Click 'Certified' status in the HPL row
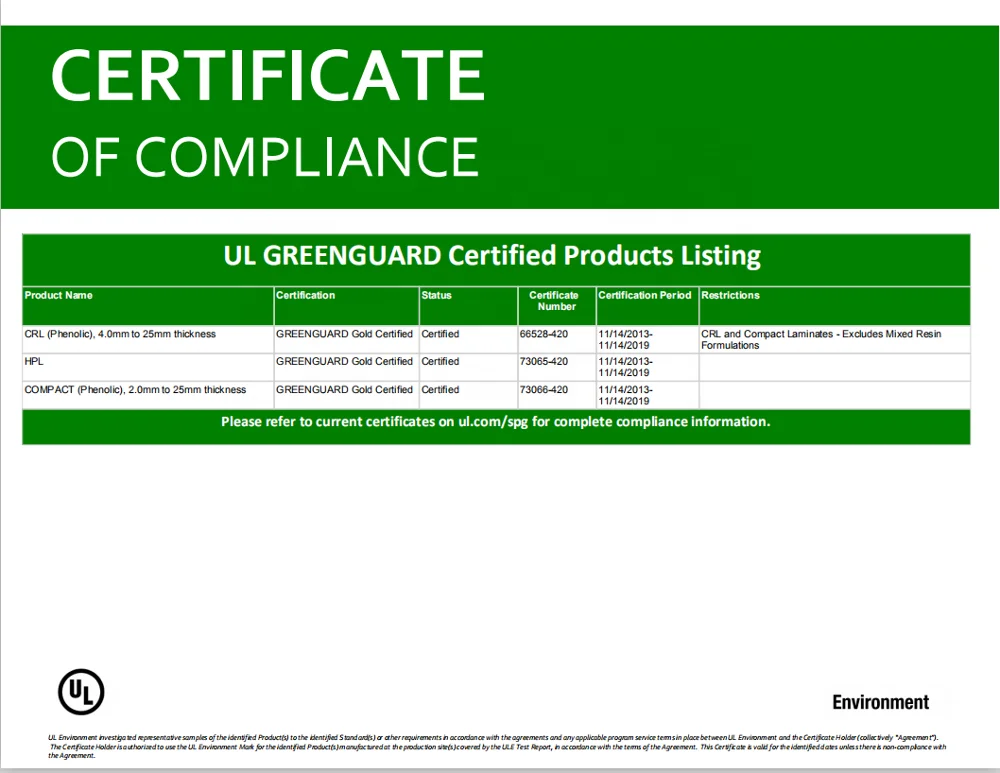The image size is (1000, 773). coord(440,362)
